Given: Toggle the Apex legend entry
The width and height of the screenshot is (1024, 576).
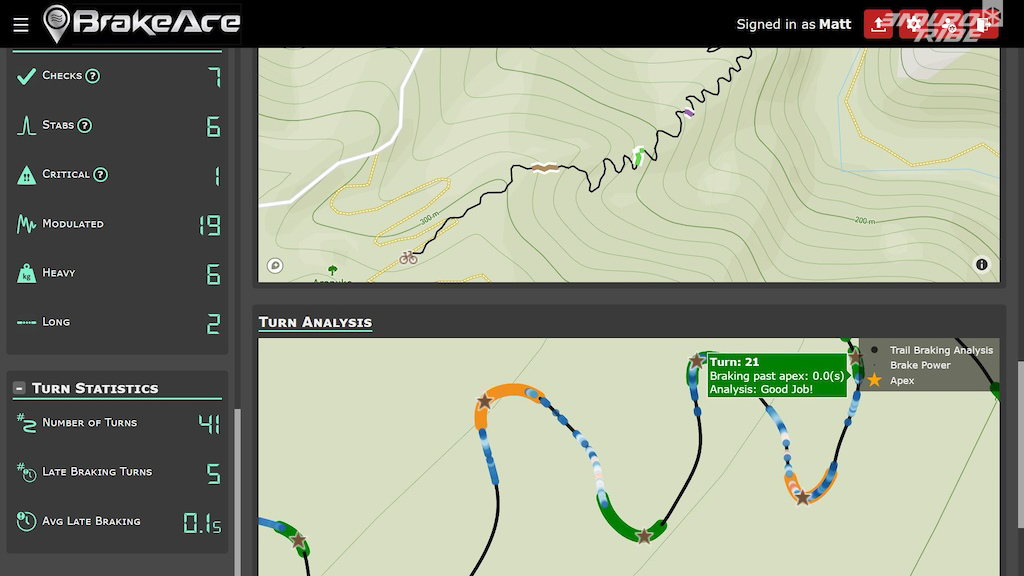Looking at the screenshot, I should 900,381.
